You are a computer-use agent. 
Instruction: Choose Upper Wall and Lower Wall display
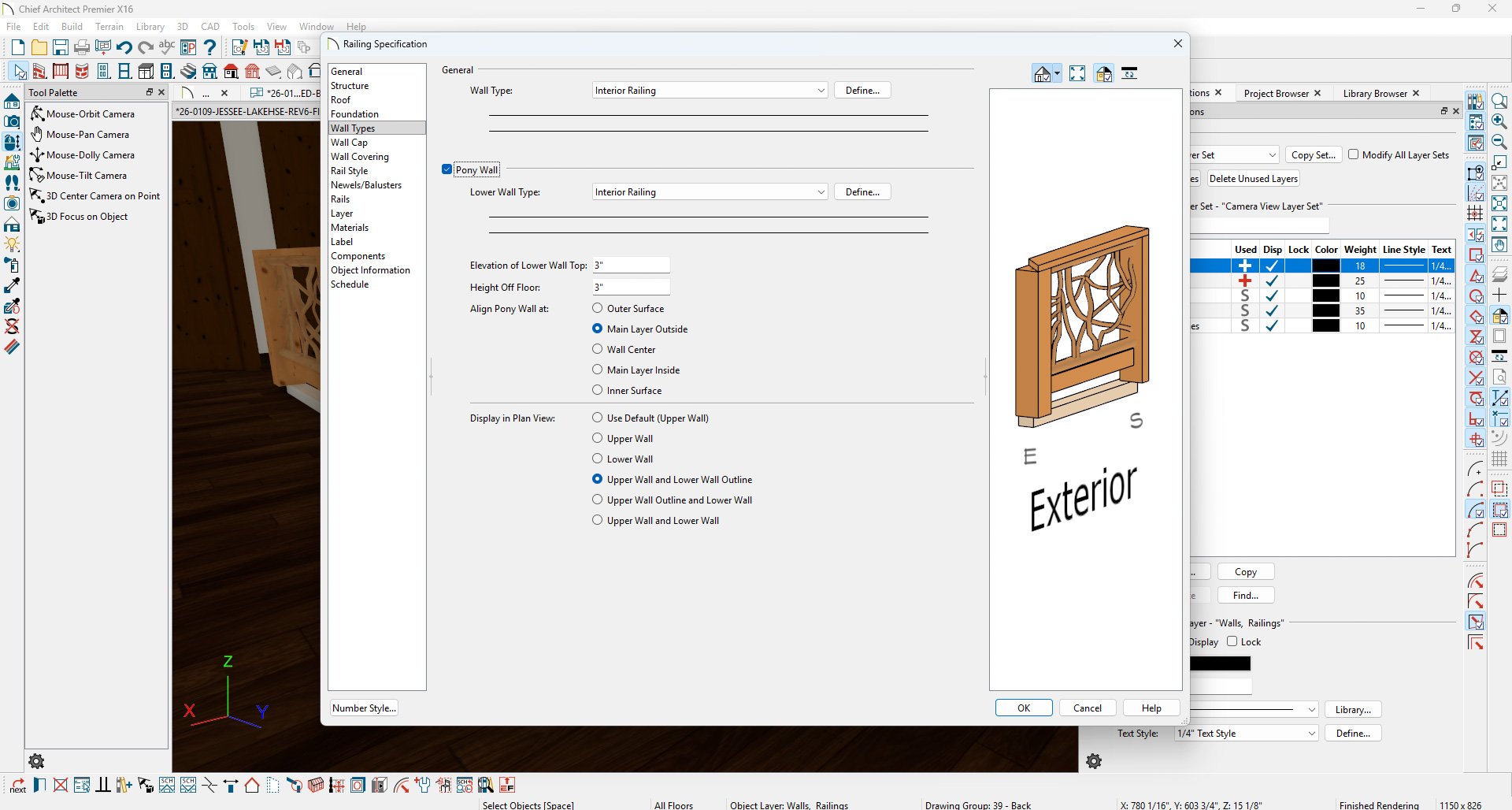pyautogui.click(x=598, y=520)
